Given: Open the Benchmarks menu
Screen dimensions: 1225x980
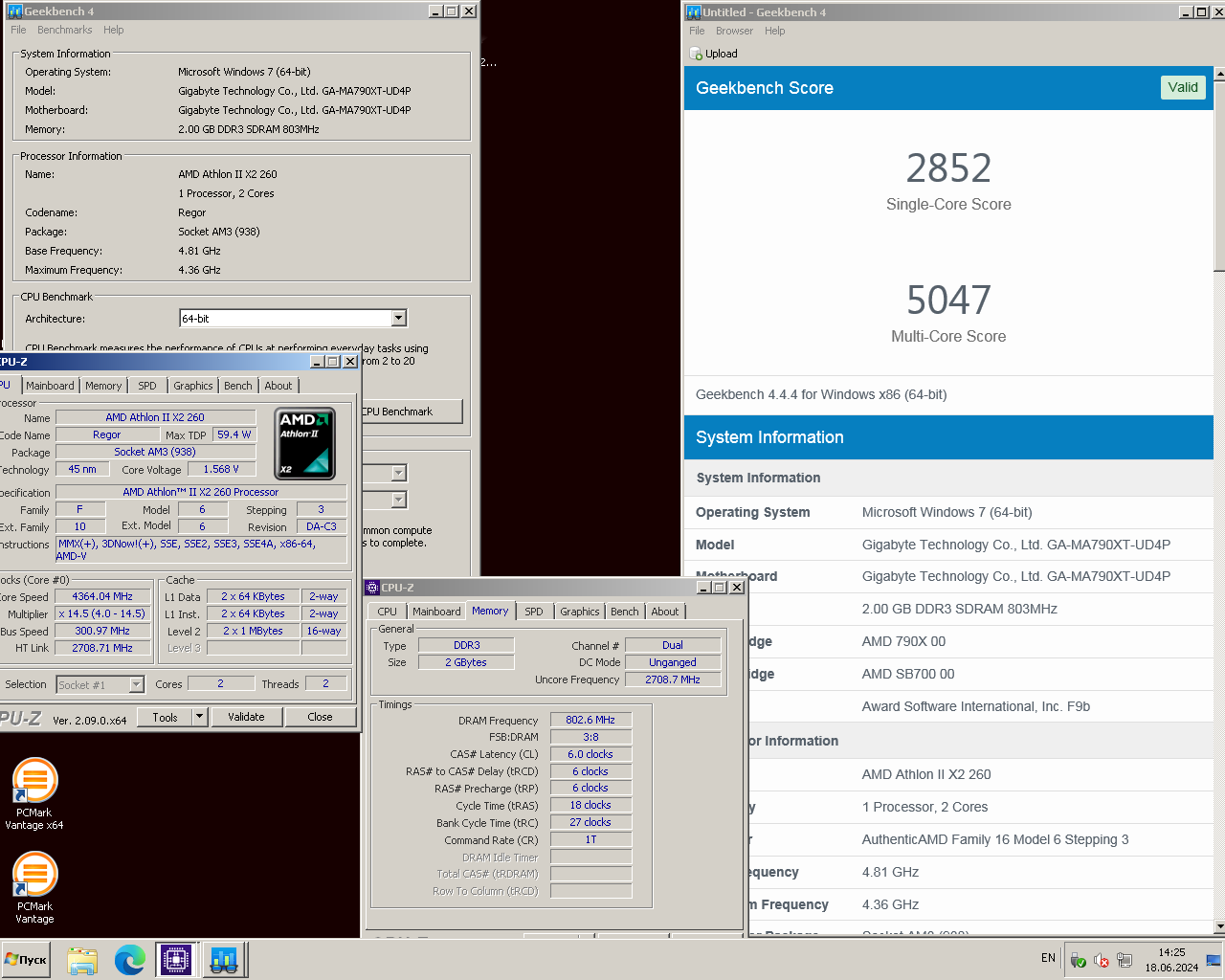Looking at the screenshot, I should pyautogui.click(x=64, y=30).
